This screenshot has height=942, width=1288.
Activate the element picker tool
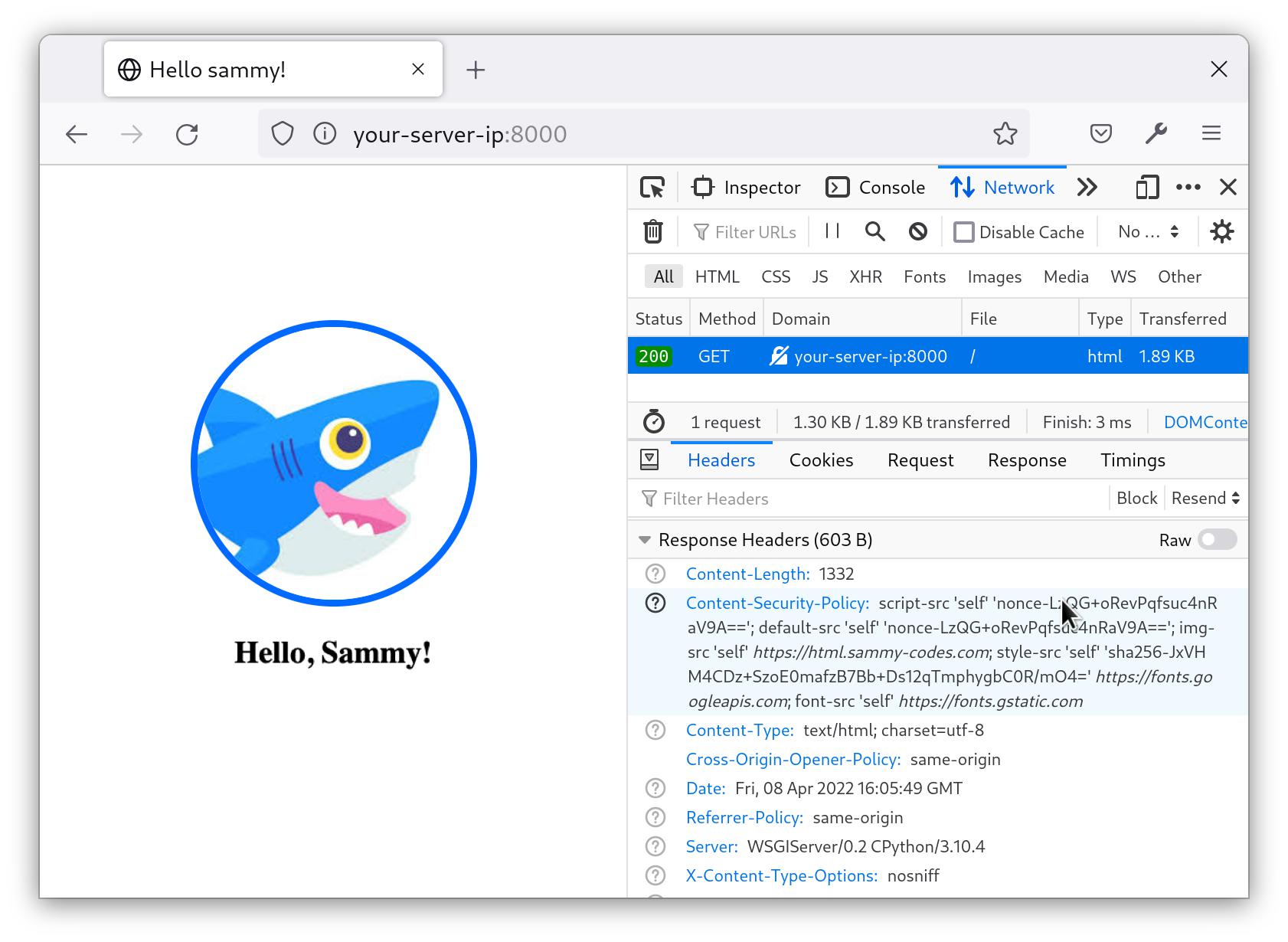pos(652,187)
